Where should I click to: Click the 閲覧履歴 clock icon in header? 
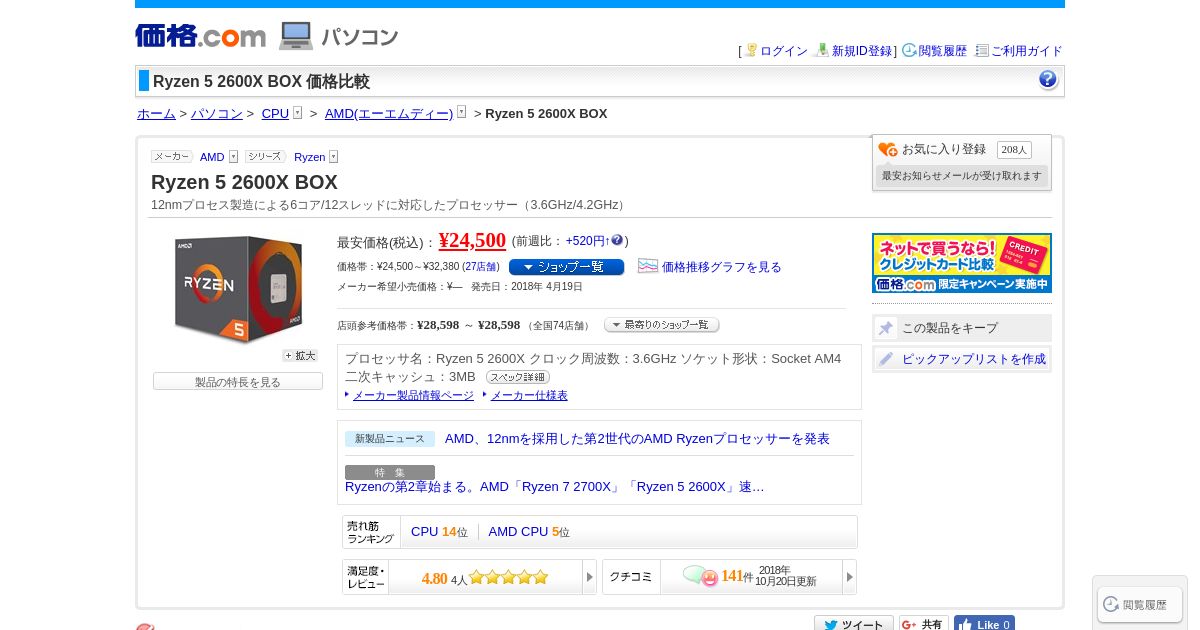909,50
